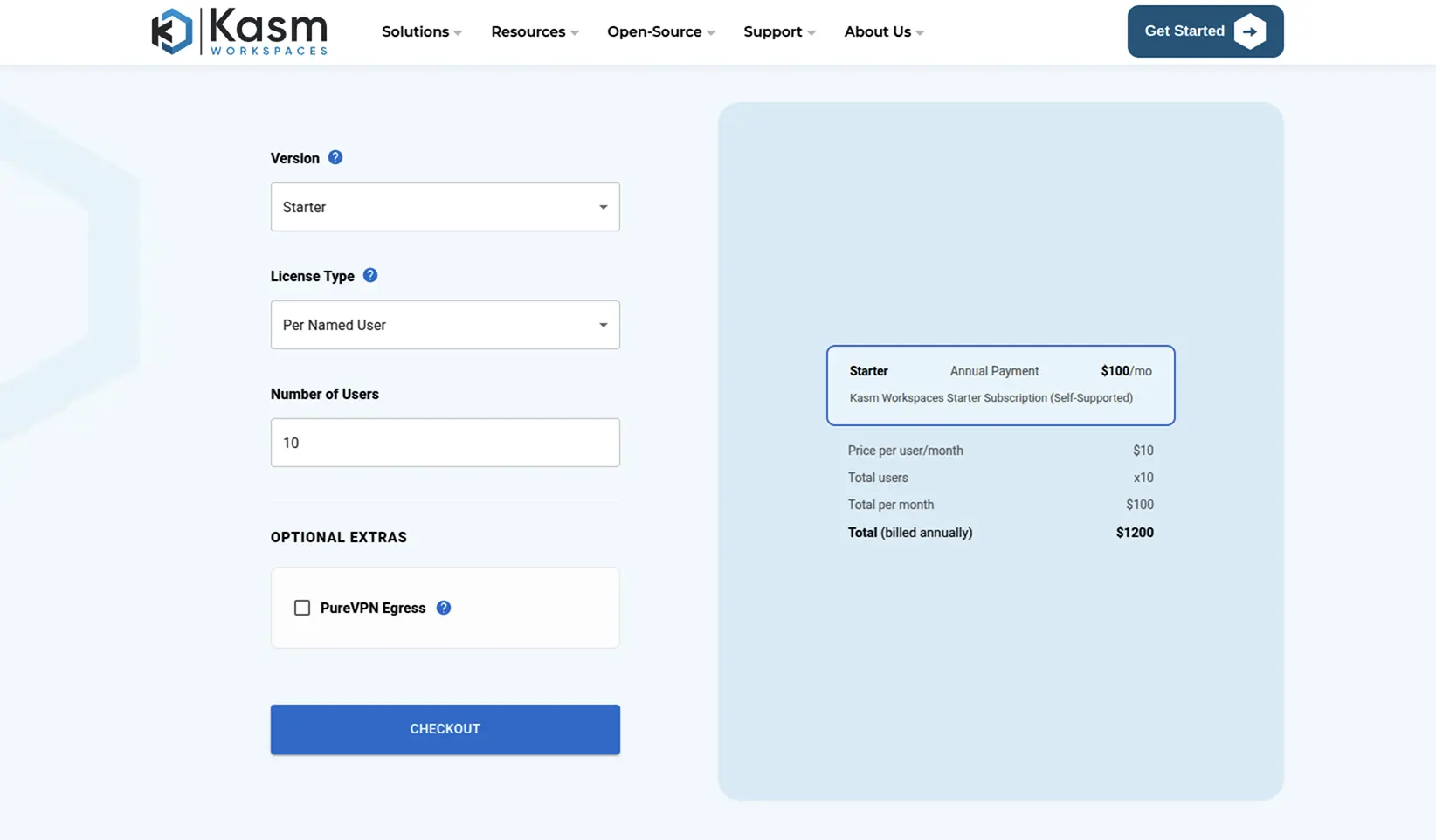This screenshot has width=1436, height=840.
Task: Click the Kasm Workspaces logo
Action: [238, 31]
